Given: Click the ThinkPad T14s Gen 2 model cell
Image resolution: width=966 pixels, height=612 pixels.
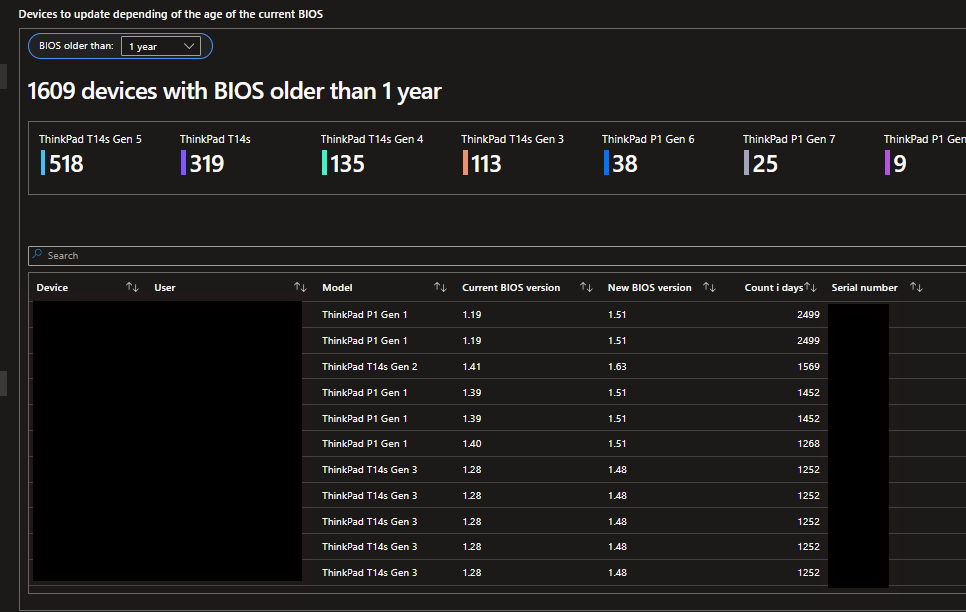Looking at the screenshot, I should pyautogui.click(x=370, y=367).
